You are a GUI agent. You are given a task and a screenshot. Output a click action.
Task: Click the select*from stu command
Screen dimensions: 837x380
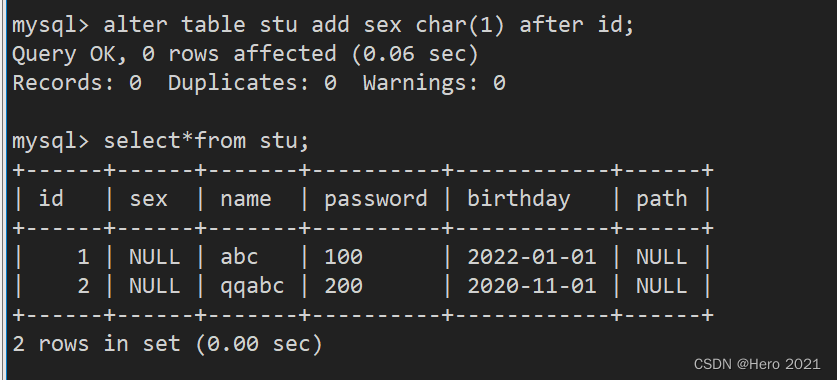[x=161, y=141]
